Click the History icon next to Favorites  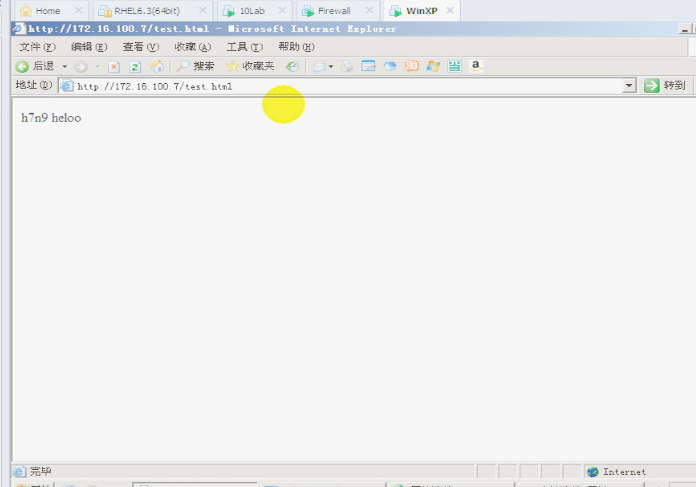click(292, 66)
